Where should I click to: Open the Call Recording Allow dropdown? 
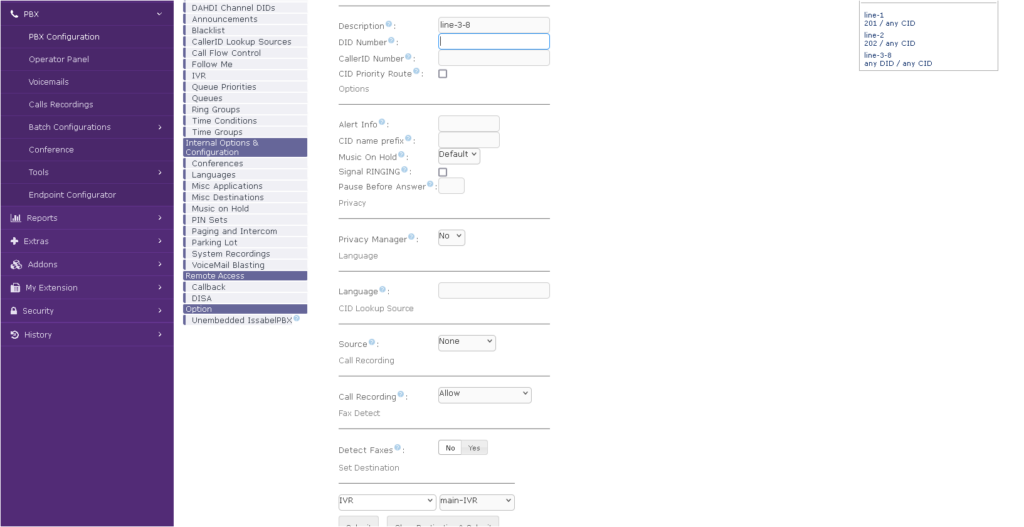coord(484,394)
